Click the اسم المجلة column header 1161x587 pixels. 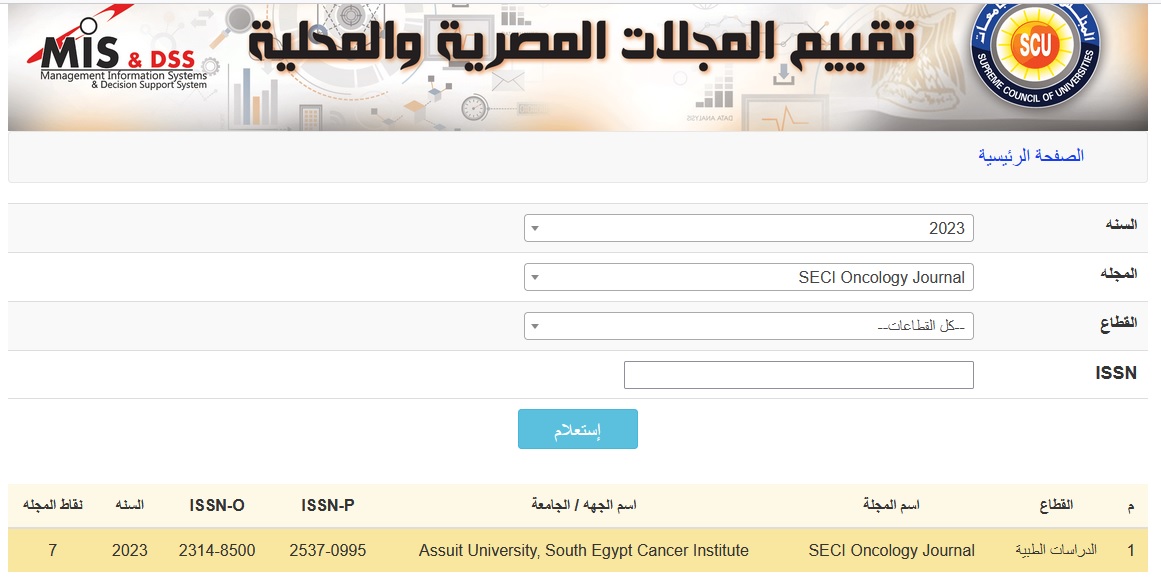click(x=891, y=506)
